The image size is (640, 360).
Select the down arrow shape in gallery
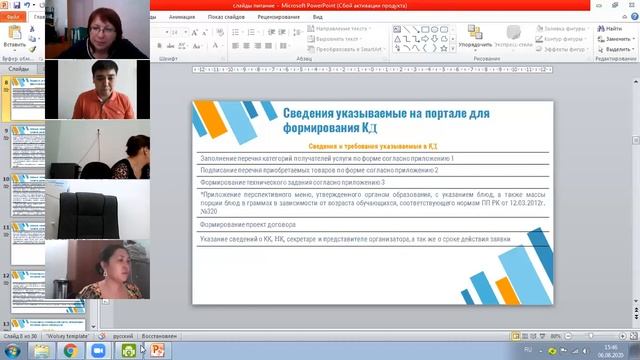click(434, 39)
